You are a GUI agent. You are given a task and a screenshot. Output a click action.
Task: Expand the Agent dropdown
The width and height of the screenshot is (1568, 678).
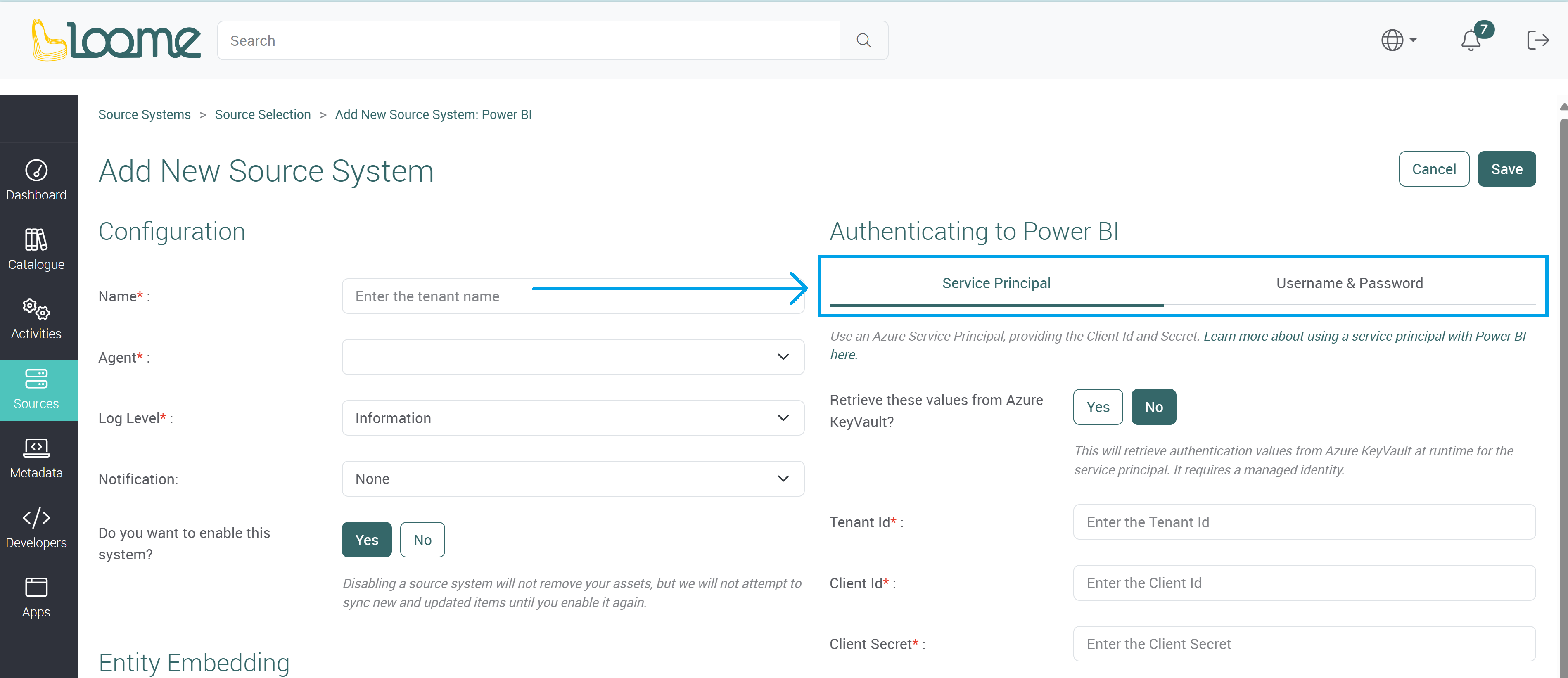pos(573,357)
